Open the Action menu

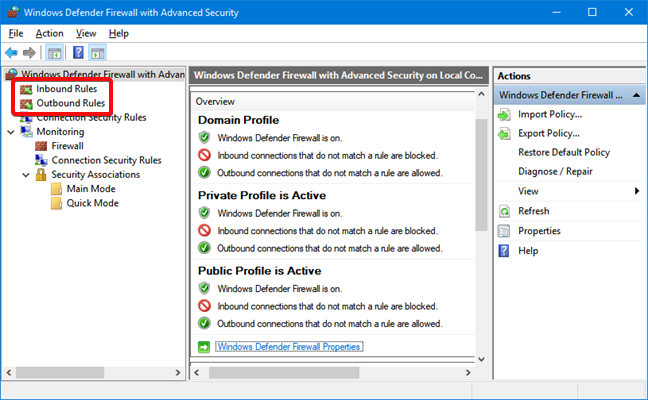50,33
